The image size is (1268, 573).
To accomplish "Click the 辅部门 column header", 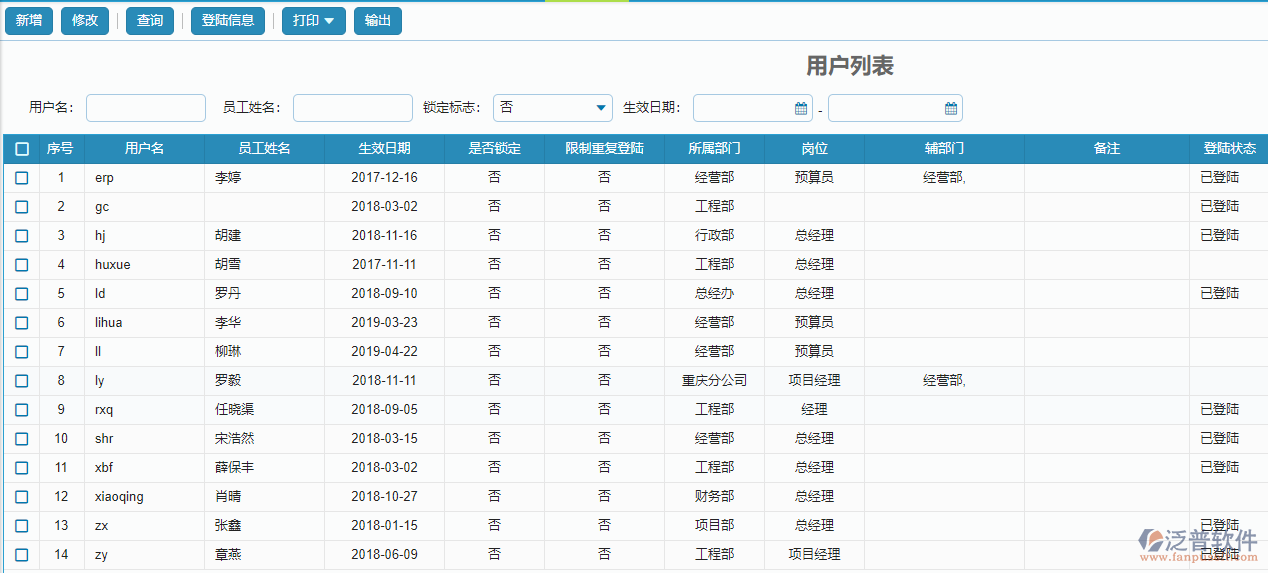I will (x=945, y=149).
